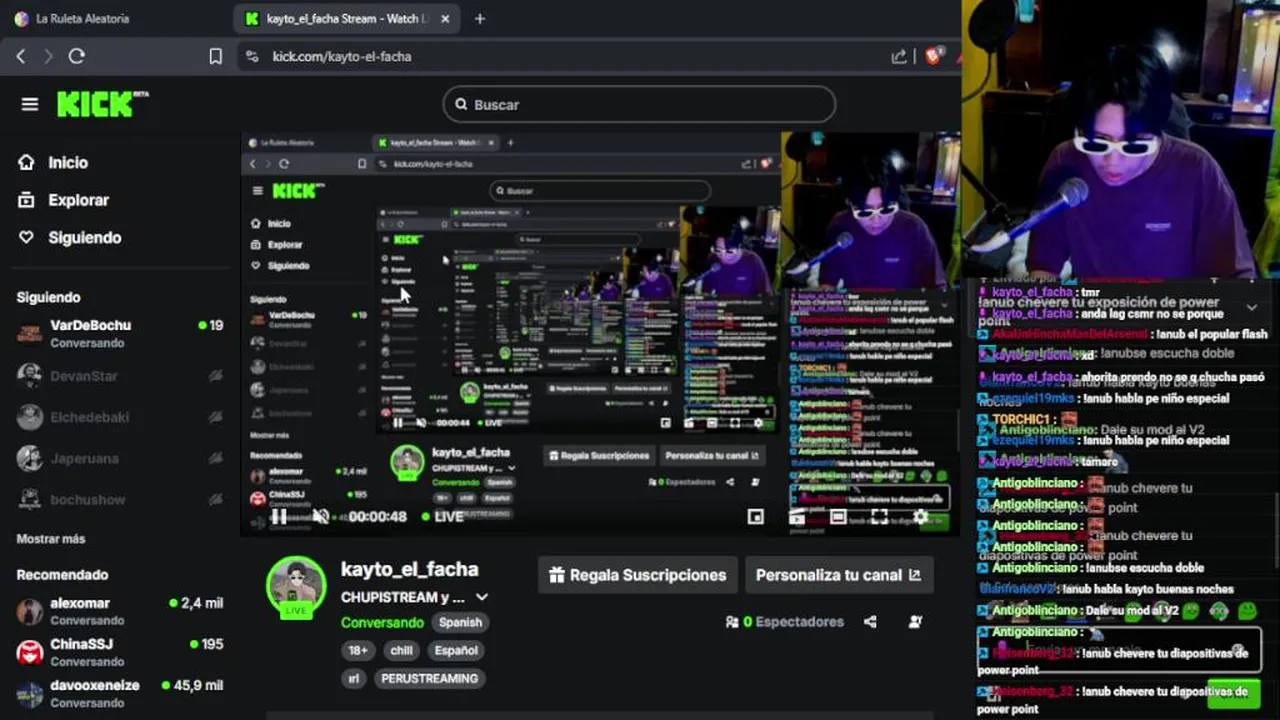Click the kayto_el_facha channel name heading
The image size is (1280, 720).
click(x=410, y=569)
